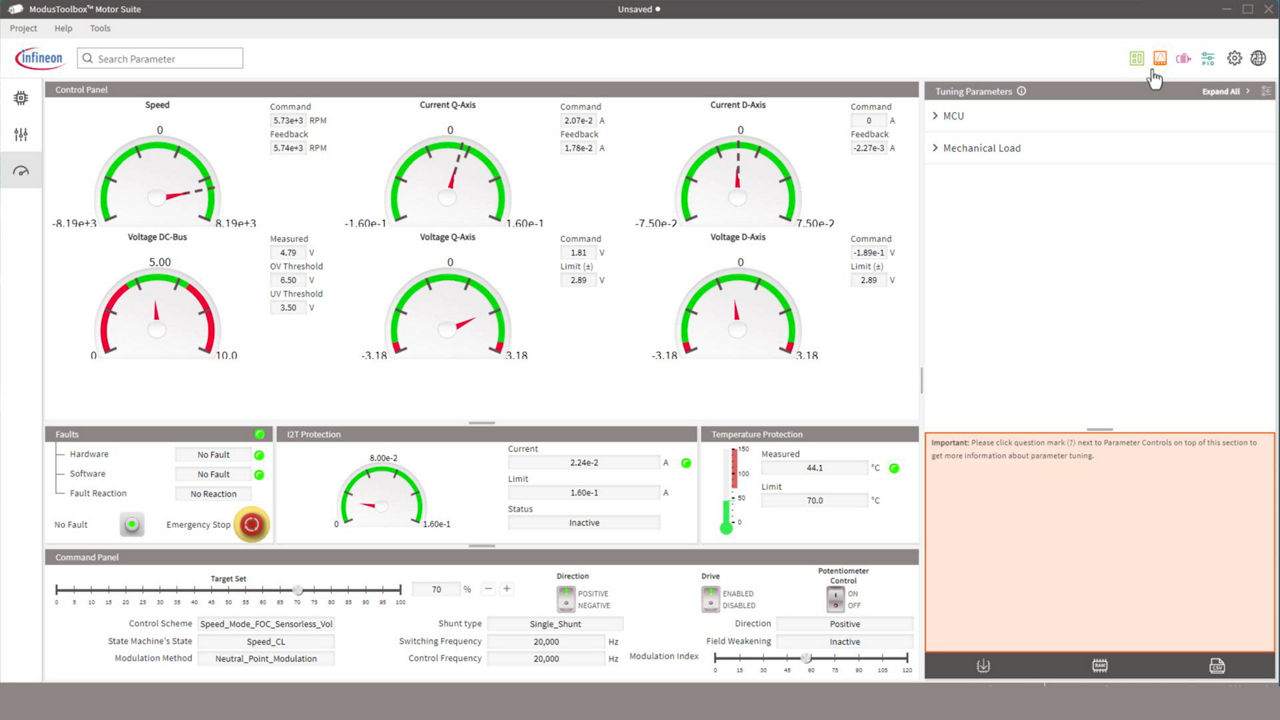Open settings gear icon in top toolbar
Screen dimensions: 1280x720
click(1234, 58)
